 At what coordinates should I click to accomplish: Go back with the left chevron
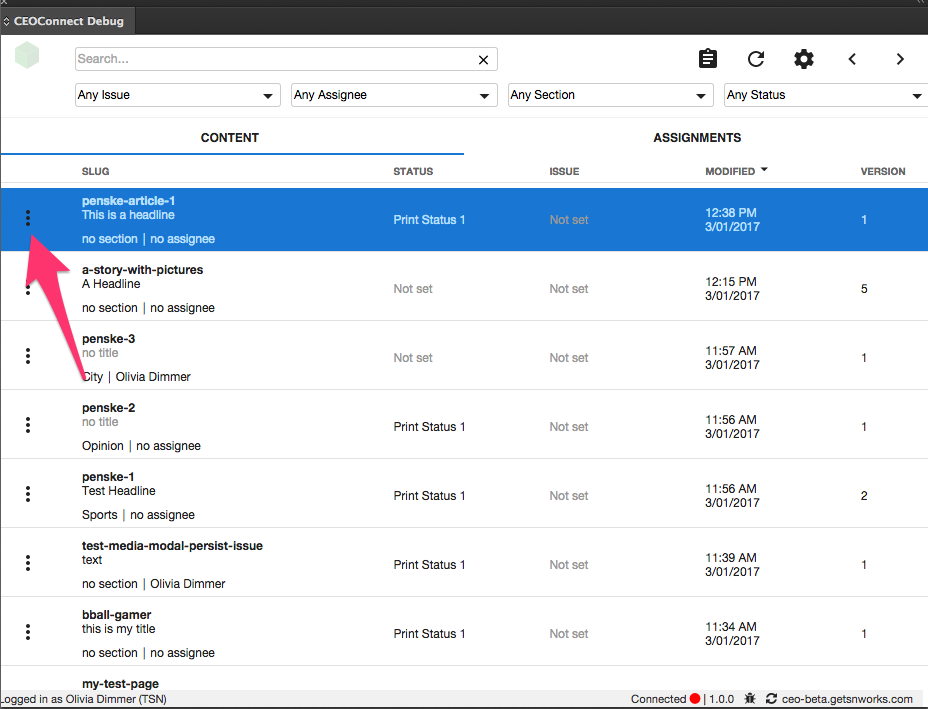point(852,59)
